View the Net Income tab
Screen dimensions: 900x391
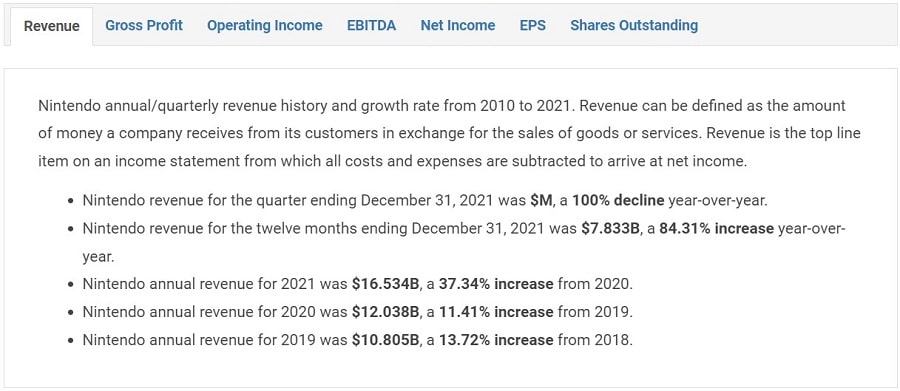point(457,25)
